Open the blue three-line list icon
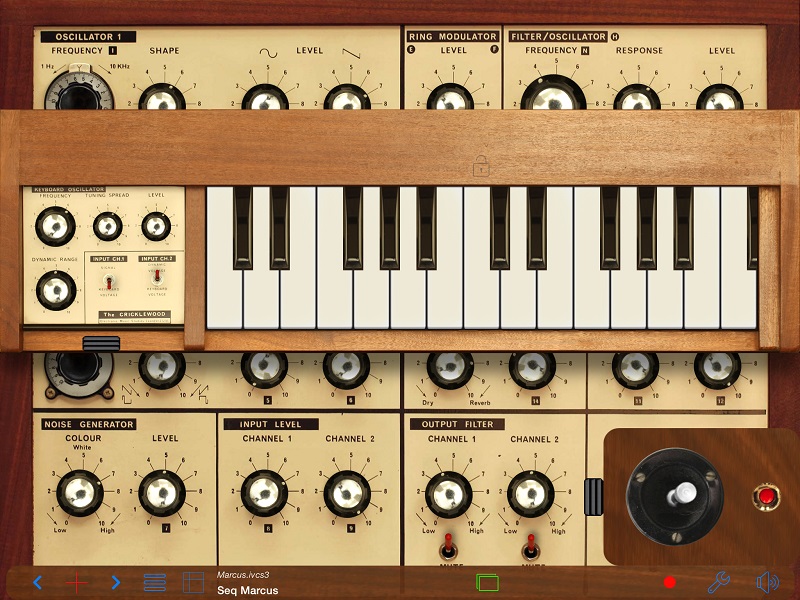The width and height of the screenshot is (800, 600). click(x=155, y=582)
